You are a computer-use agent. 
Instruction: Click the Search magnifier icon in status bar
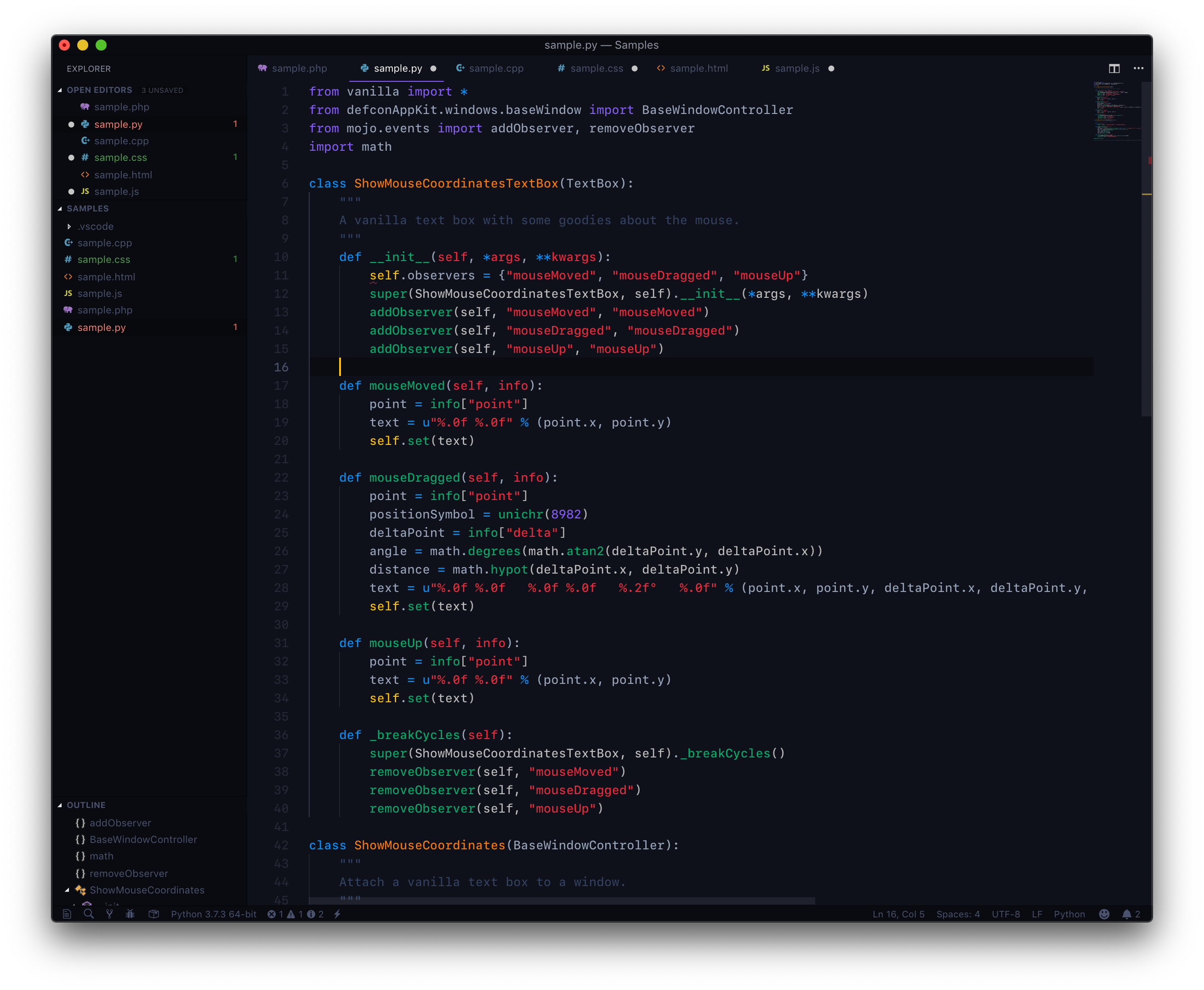click(88, 914)
